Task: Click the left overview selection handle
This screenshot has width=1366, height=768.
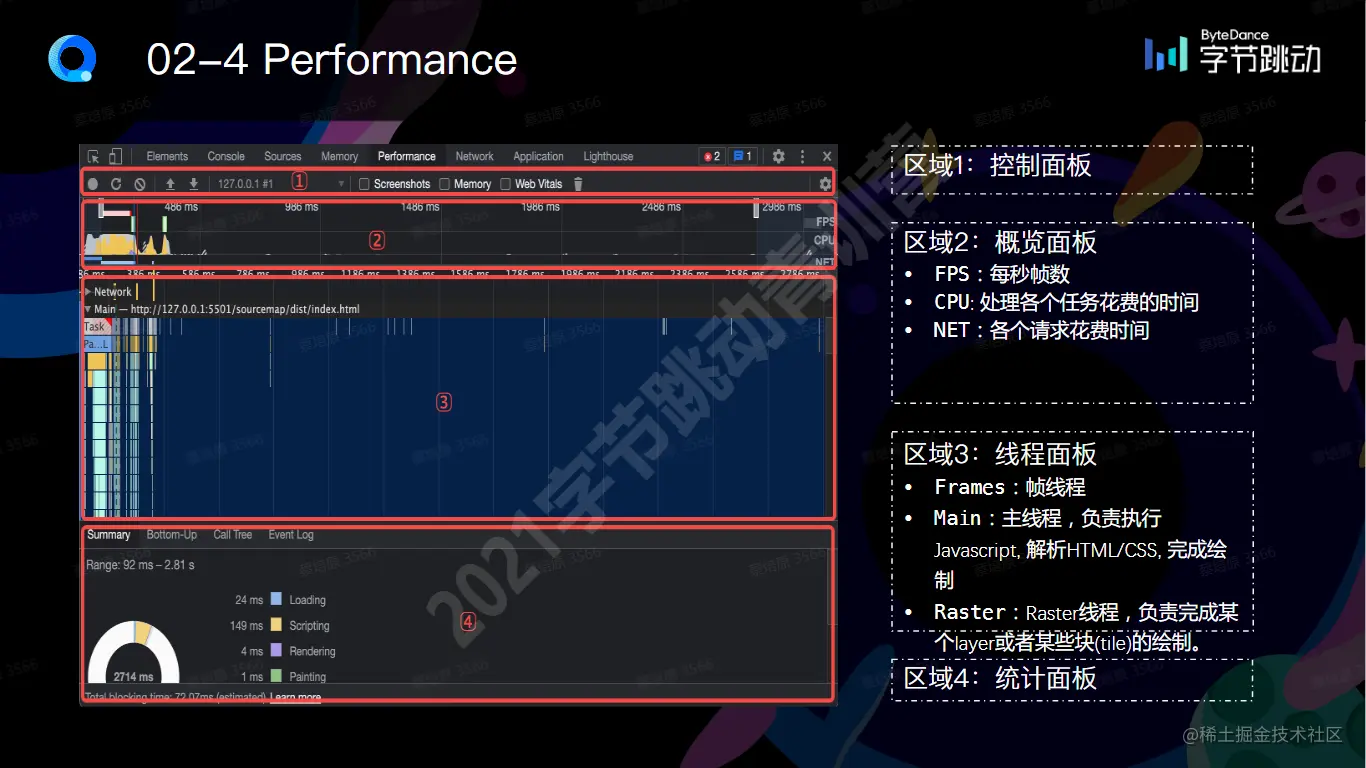Action: click(x=101, y=208)
